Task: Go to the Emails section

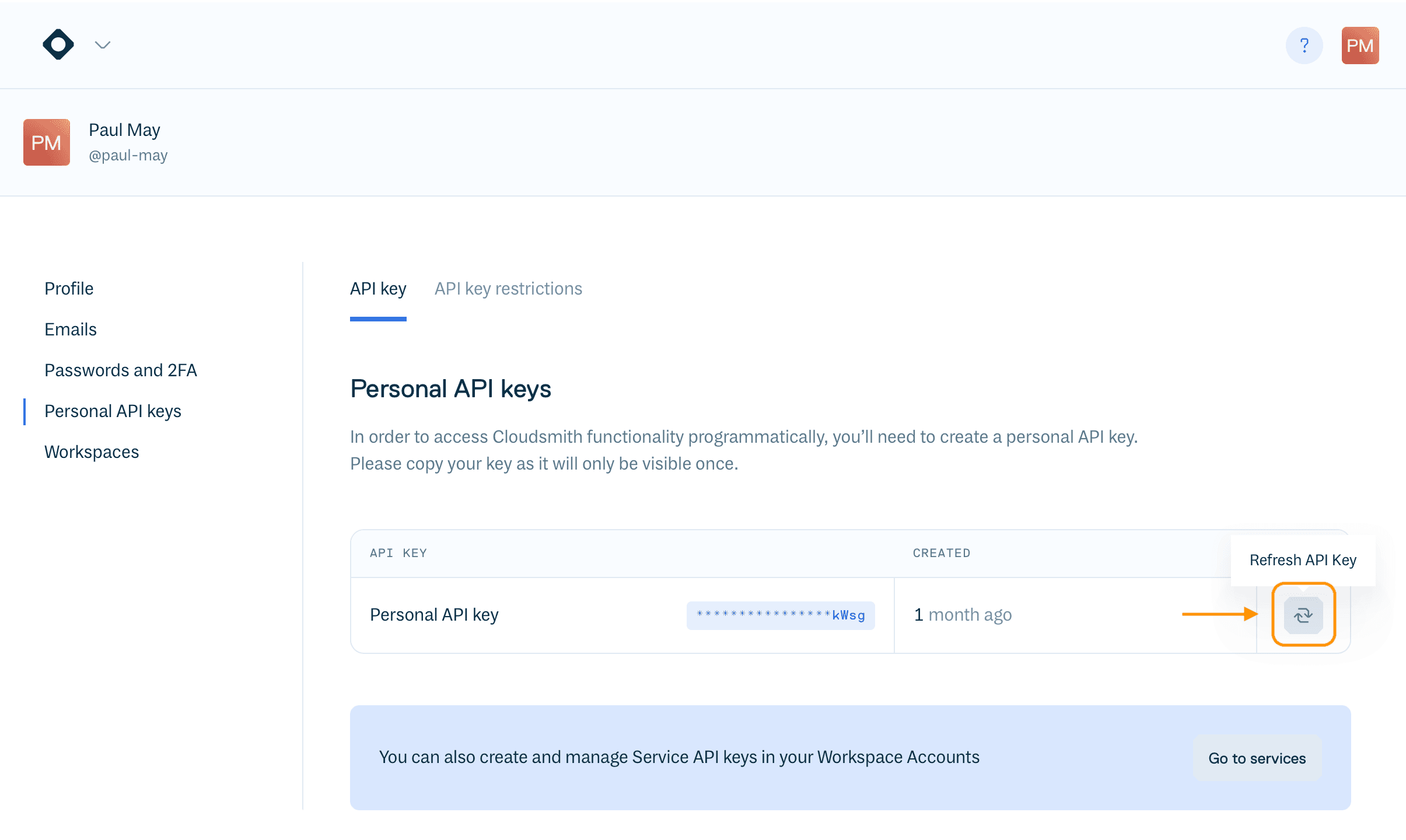Action: (x=71, y=330)
